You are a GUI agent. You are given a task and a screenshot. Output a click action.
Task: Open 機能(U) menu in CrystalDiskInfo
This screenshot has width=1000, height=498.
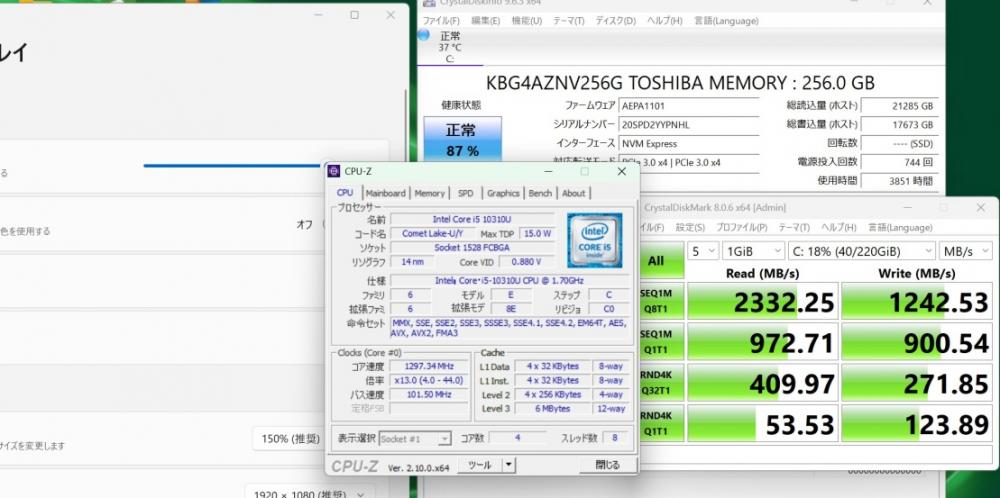tap(527, 20)
